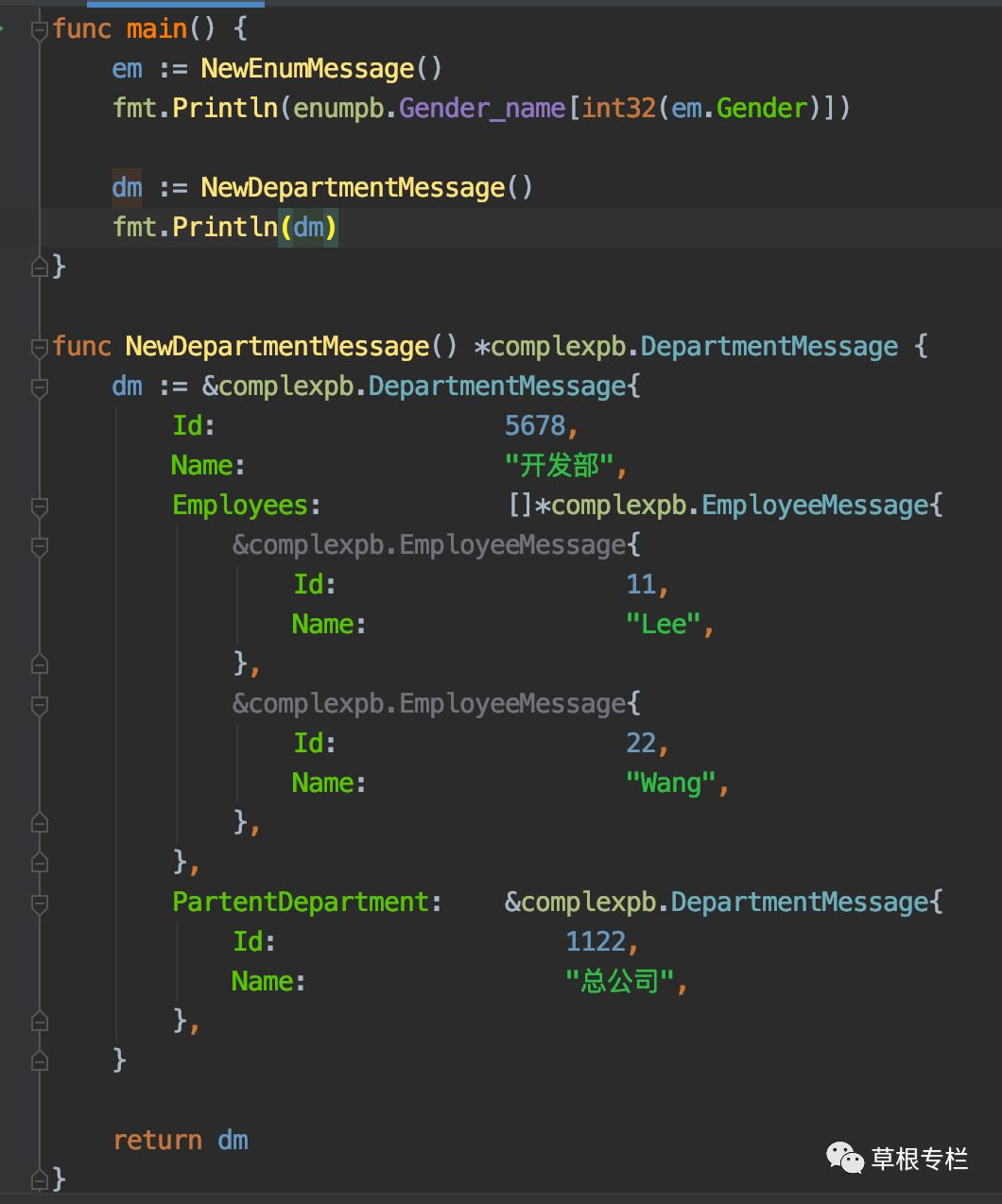1002x1204 pixels.
Task: Click the string "Wang"
Action: (671, 783)
